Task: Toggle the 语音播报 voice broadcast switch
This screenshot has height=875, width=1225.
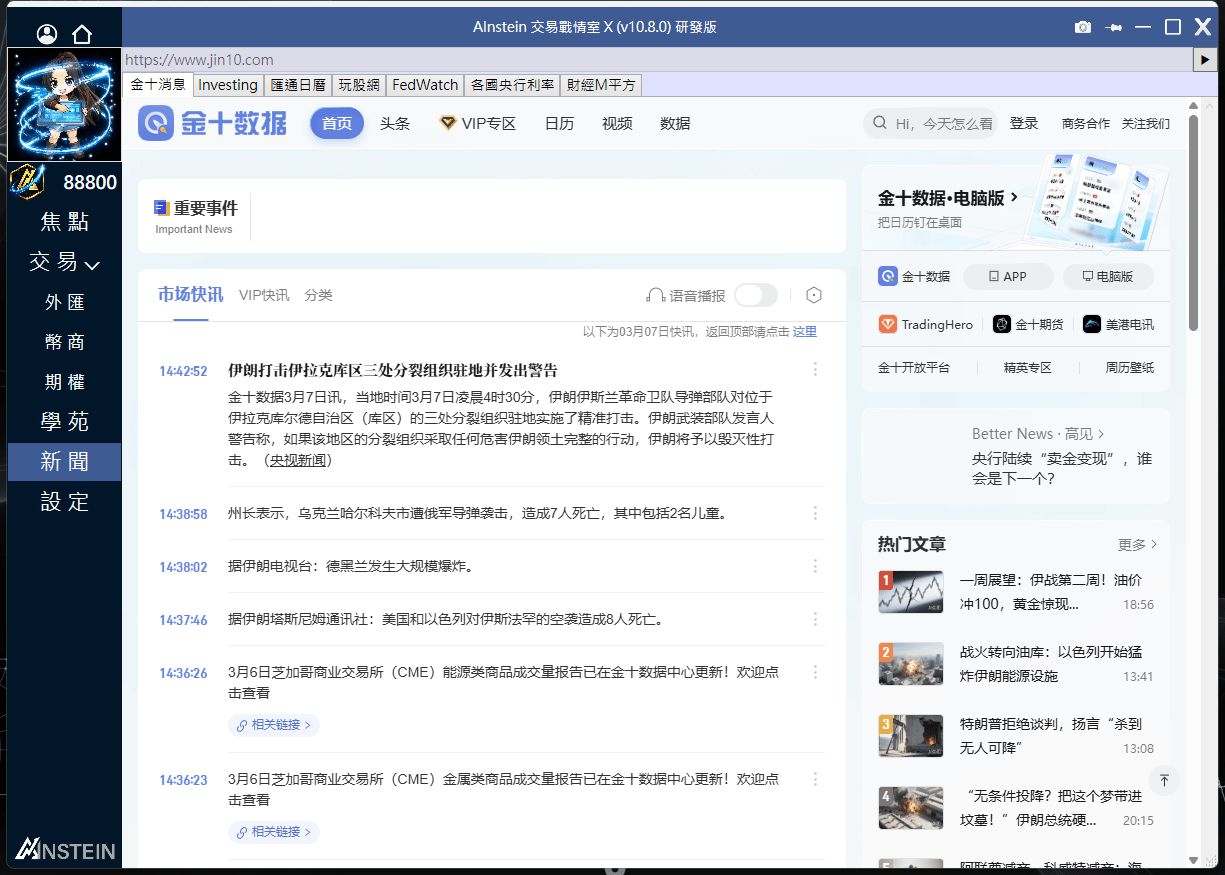Action: pyautogui.click(x=755, y=295)
